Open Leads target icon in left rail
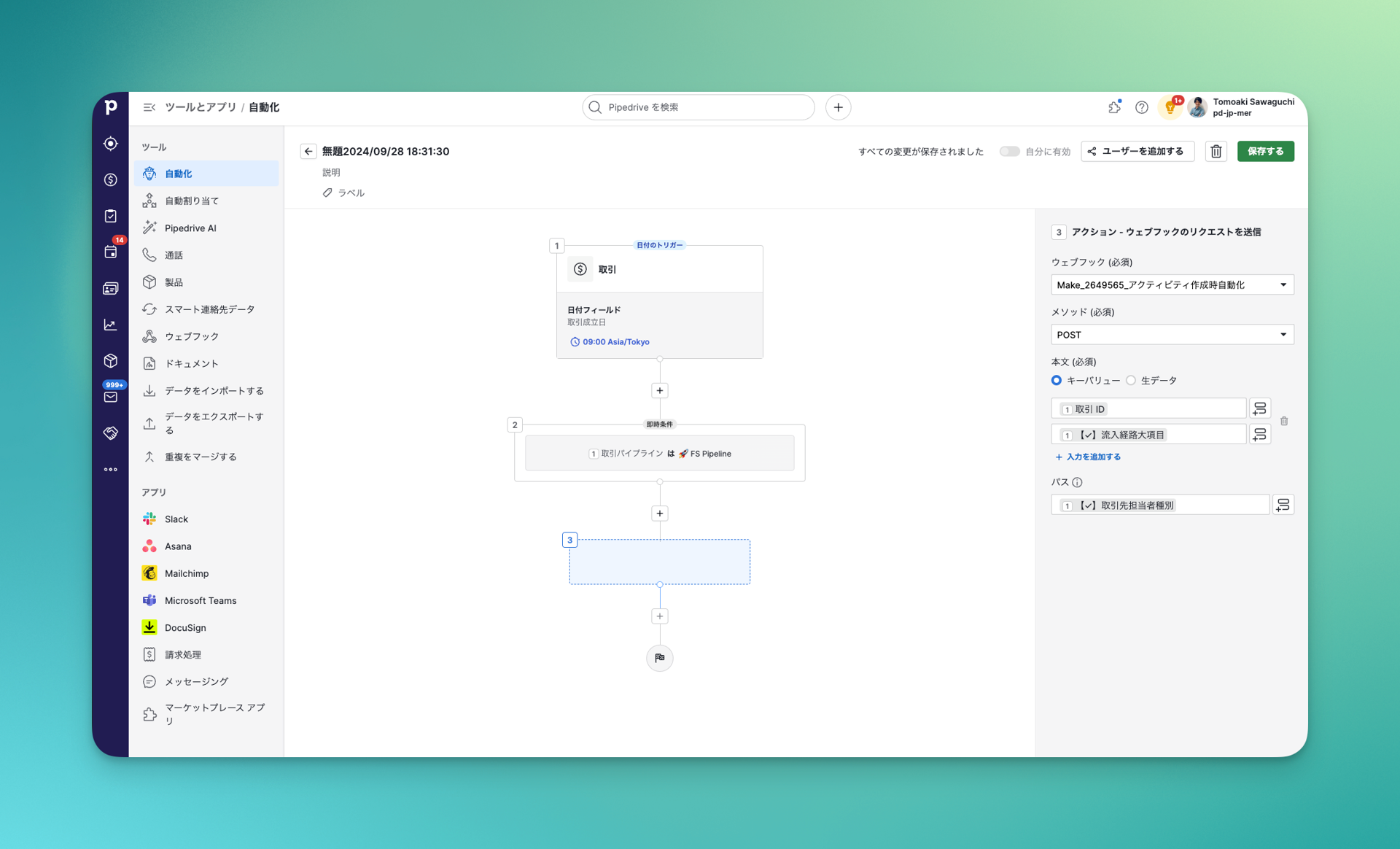 point(111,144)
